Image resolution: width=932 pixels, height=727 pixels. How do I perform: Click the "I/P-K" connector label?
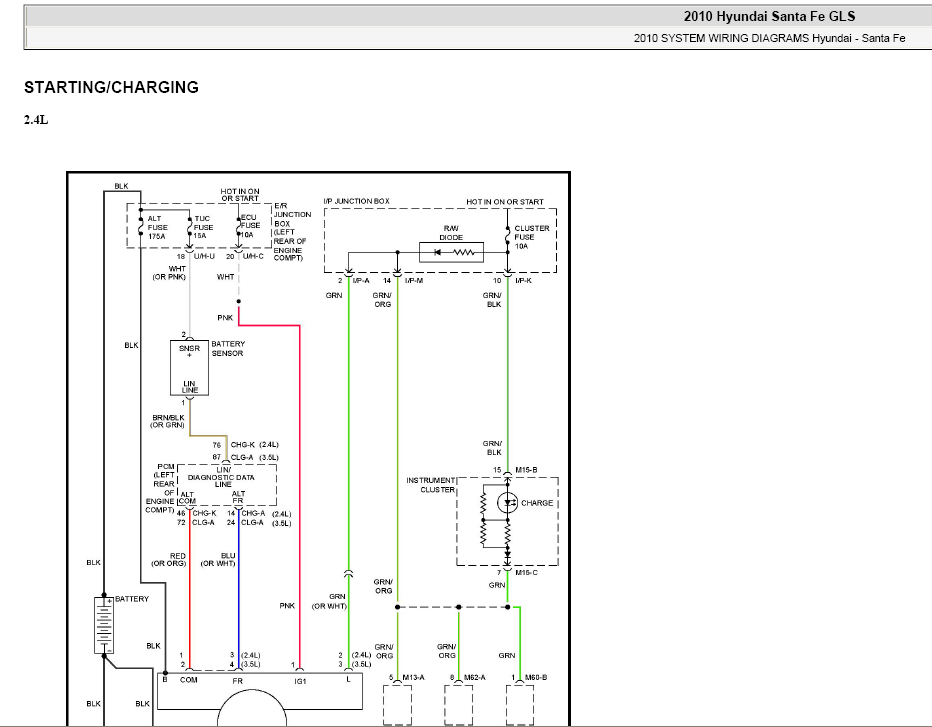pos(523,281)
